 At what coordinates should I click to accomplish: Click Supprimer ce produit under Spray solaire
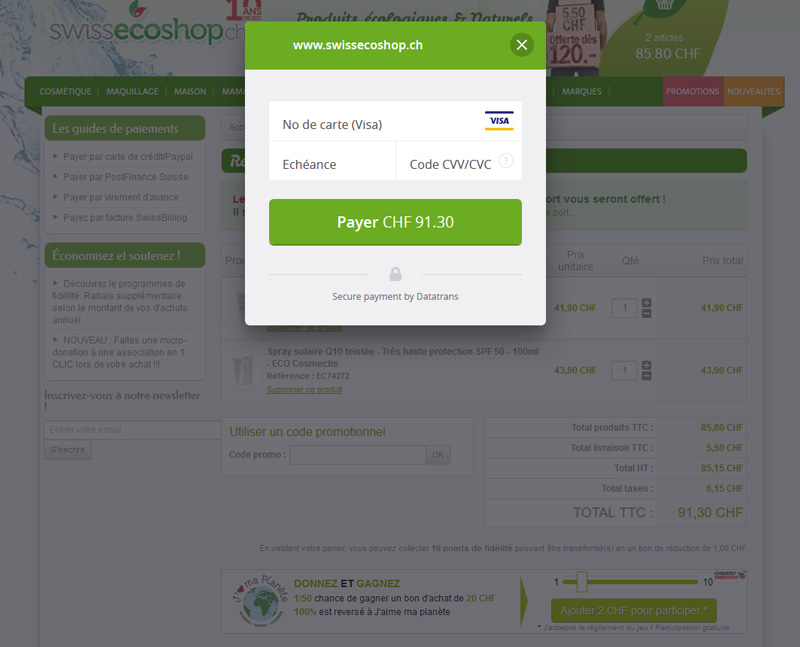[304, 389]
